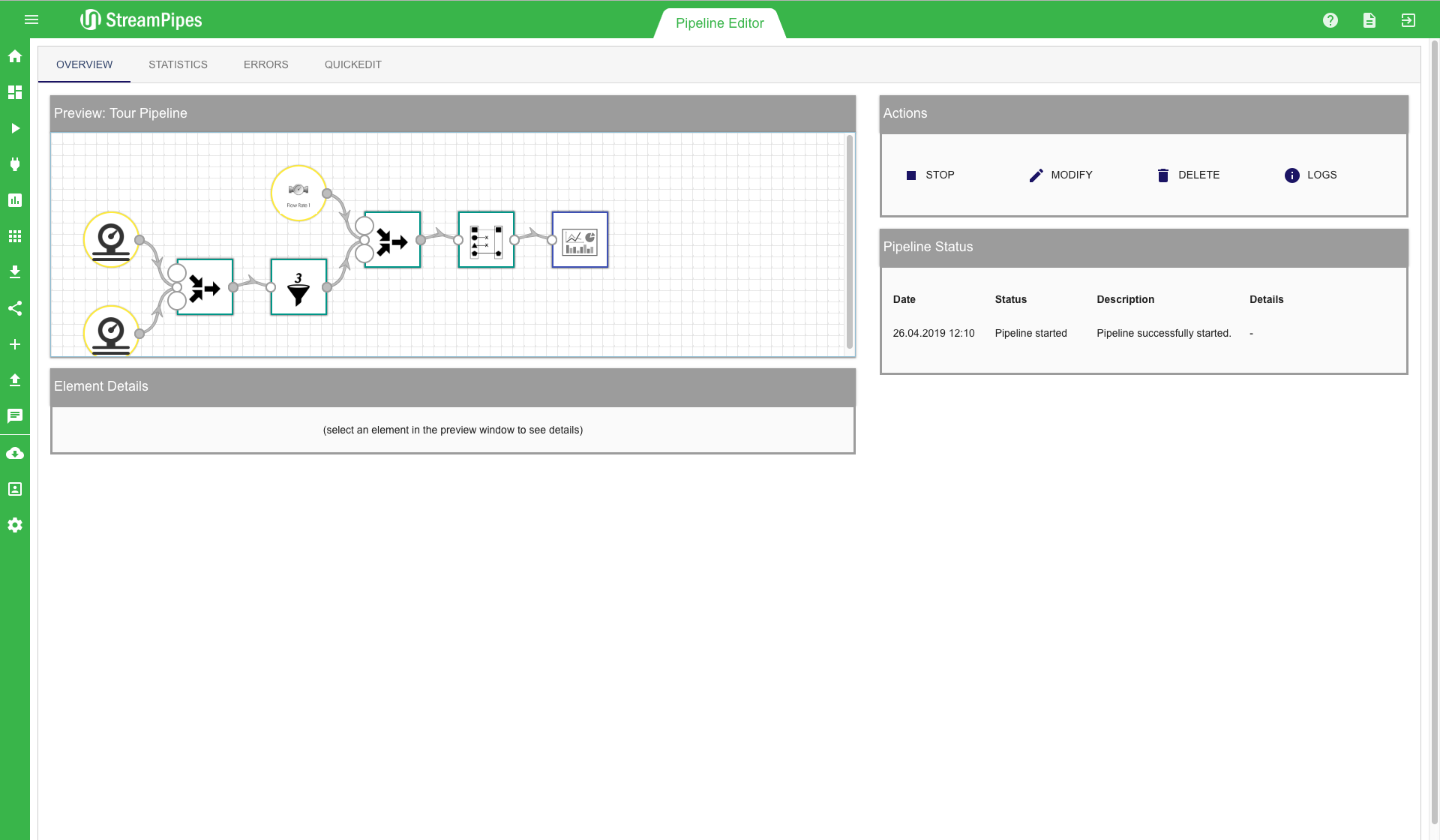Delete the Tour Pipeline
This screenshot has width=1440, height=840.
tap(1188, 175)
